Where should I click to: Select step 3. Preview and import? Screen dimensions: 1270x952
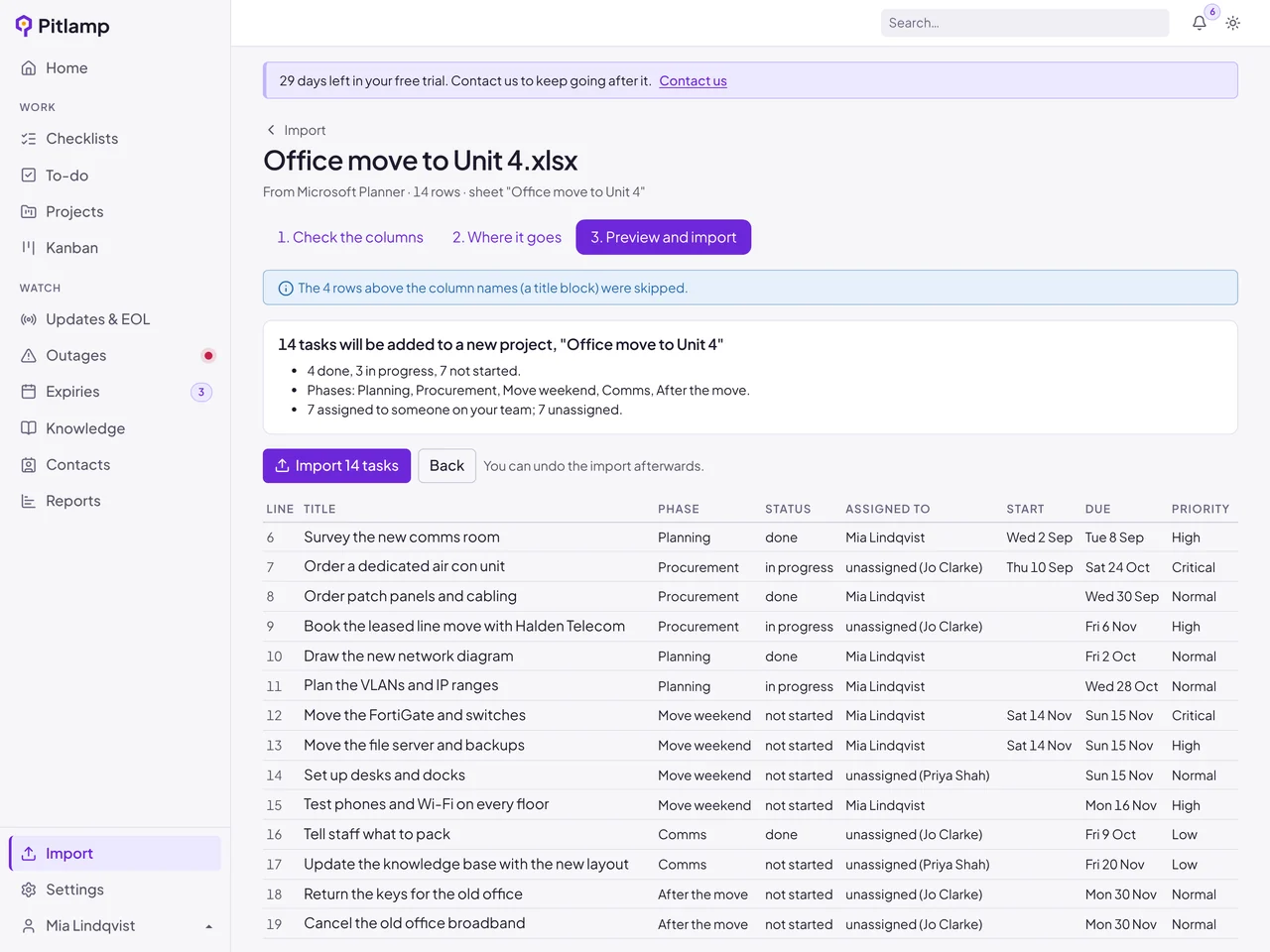pos(664,237)
